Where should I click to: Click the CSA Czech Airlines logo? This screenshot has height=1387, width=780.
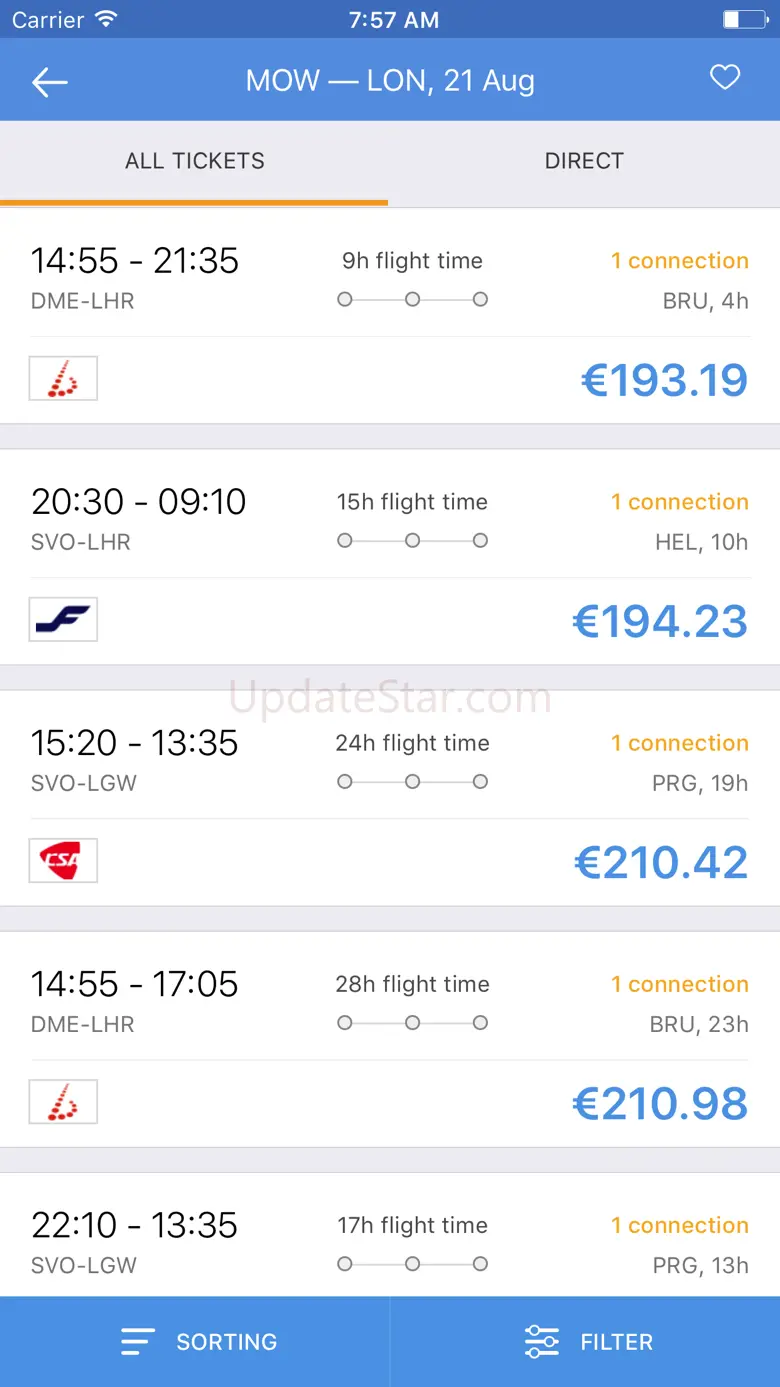tap(63, 861)
